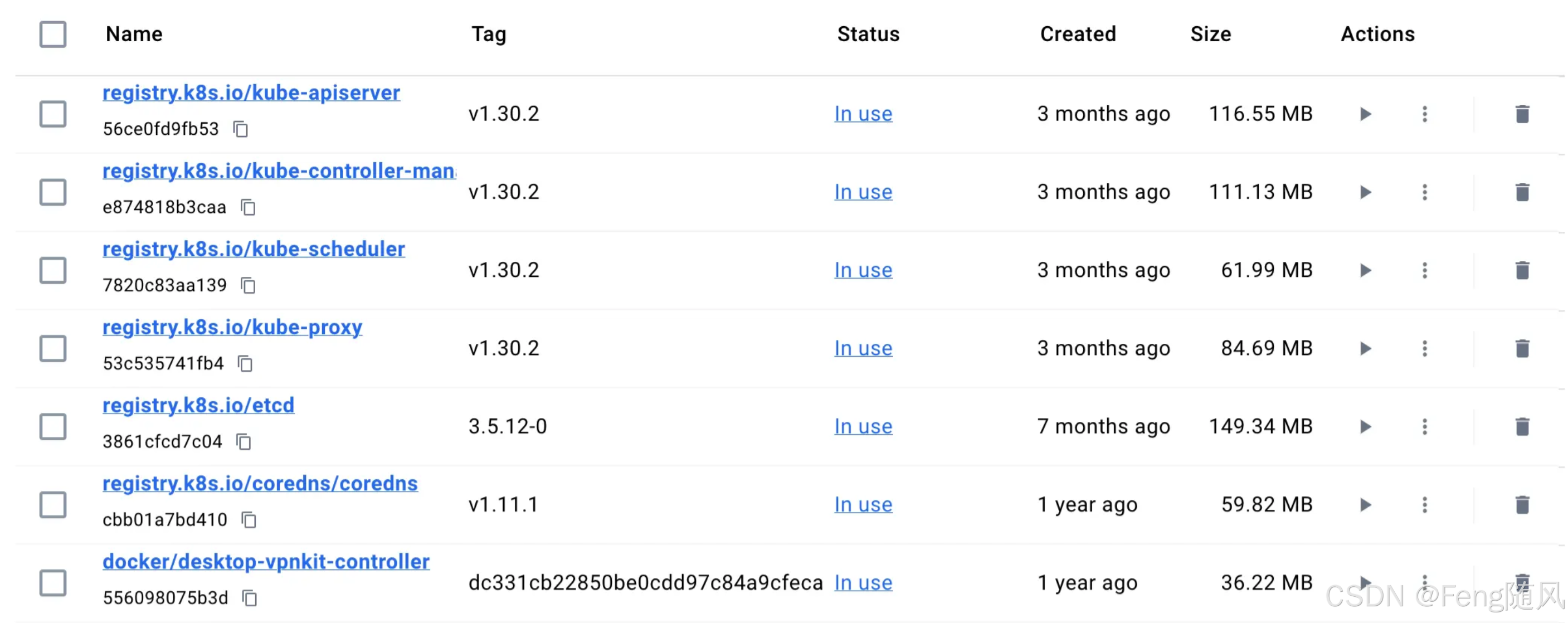Open more actions menu for kube-apiserver
The width and height of the screenshot is (1568, 623).
[x=1424, y=114]
